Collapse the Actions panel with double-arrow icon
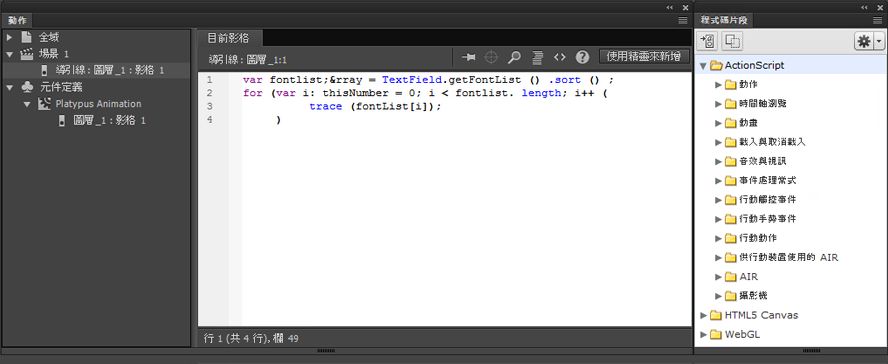The width and height of the screenshot is (888, 364). click(670, 7)
